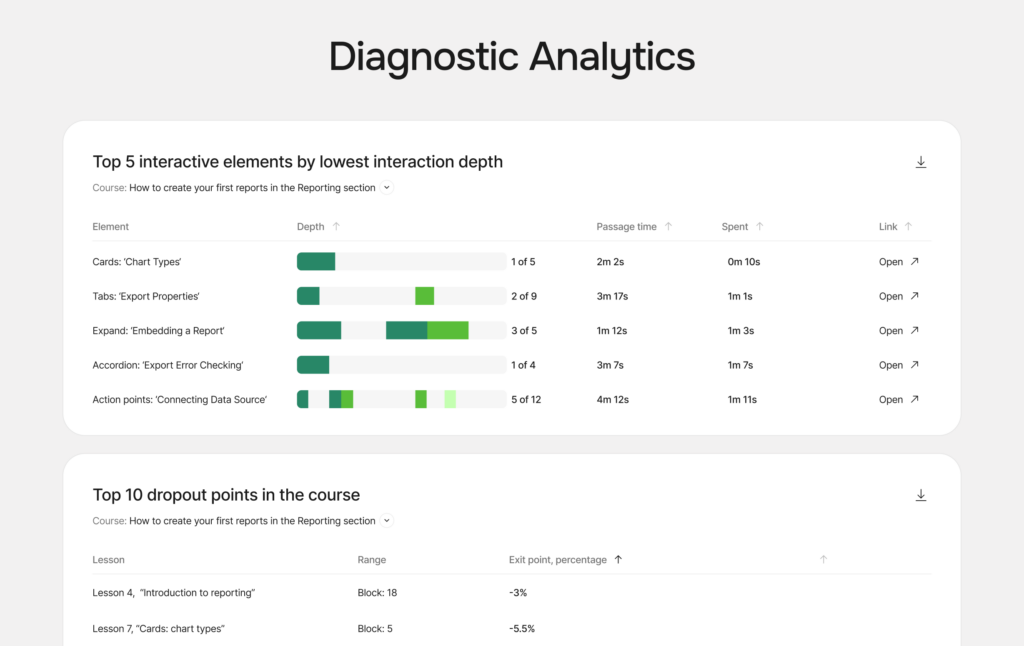Select Lesson 7 'Cards: chart types' row
Screen dimensions: 1024x646
[x=158, y=628]
